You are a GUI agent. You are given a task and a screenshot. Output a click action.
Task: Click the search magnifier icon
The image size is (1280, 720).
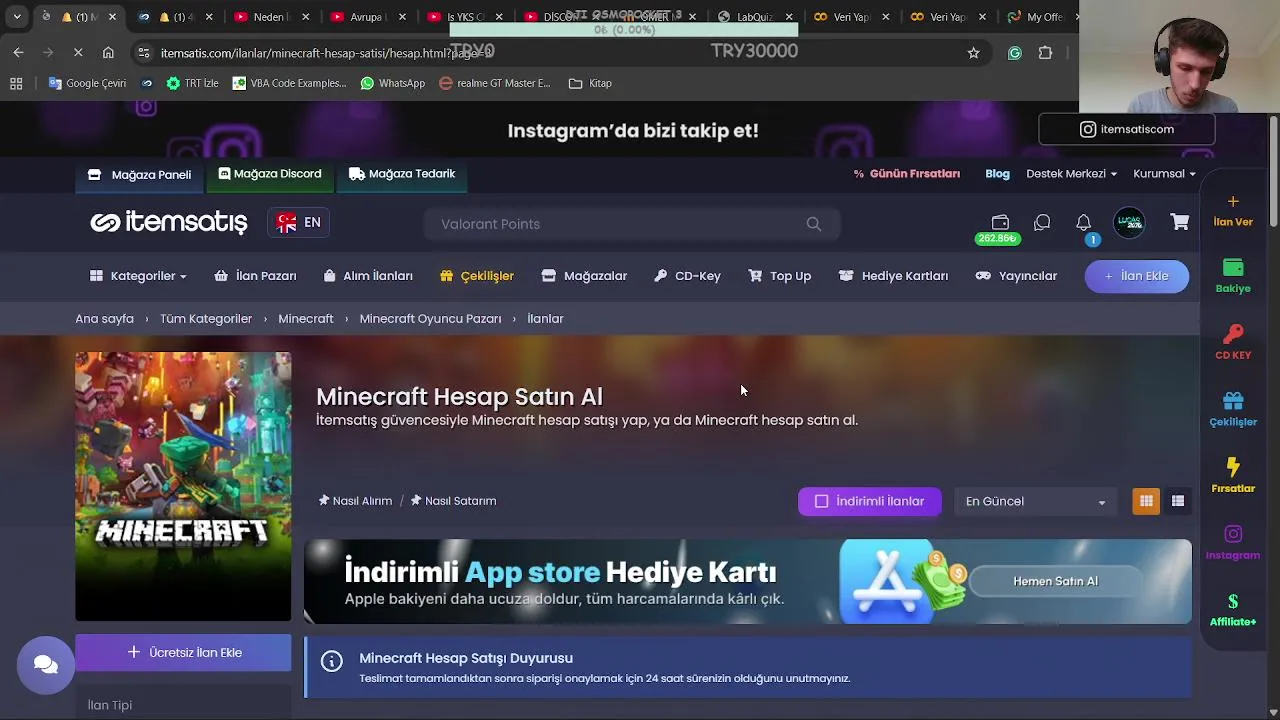814,224
